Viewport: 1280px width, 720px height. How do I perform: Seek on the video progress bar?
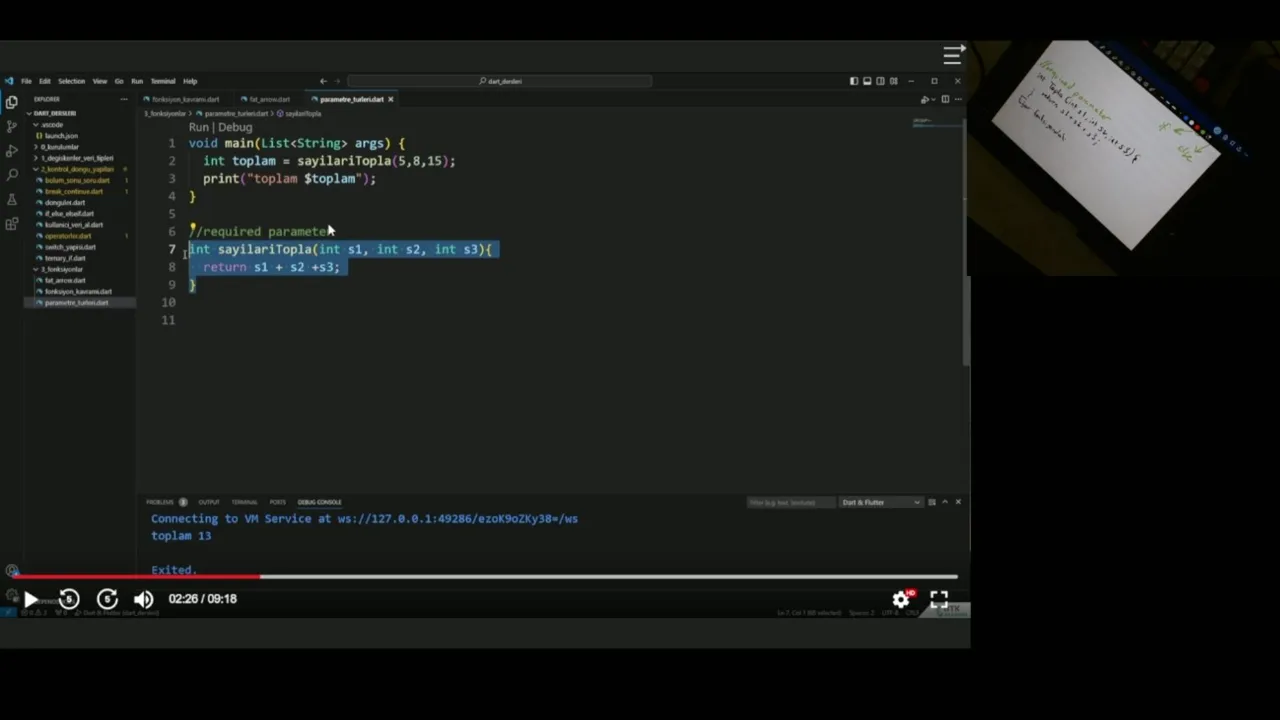pos(484,576)
